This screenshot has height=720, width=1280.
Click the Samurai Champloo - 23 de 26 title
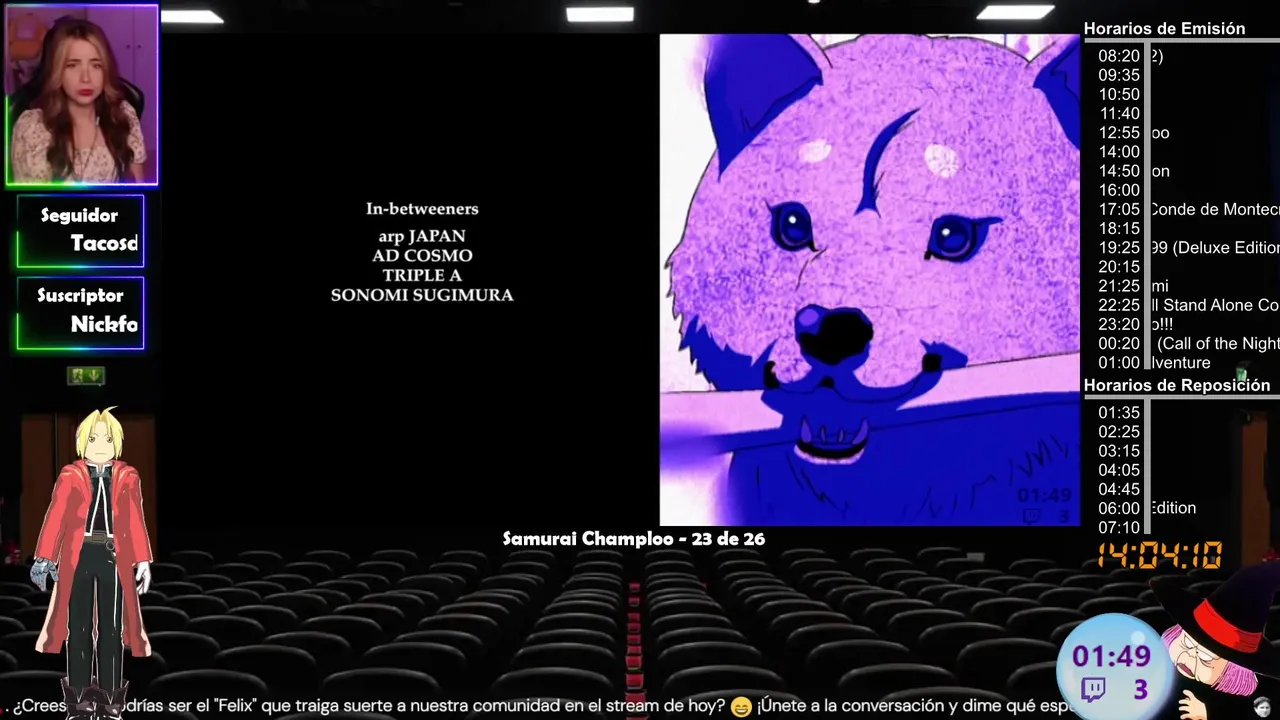[x=634, y=539]
